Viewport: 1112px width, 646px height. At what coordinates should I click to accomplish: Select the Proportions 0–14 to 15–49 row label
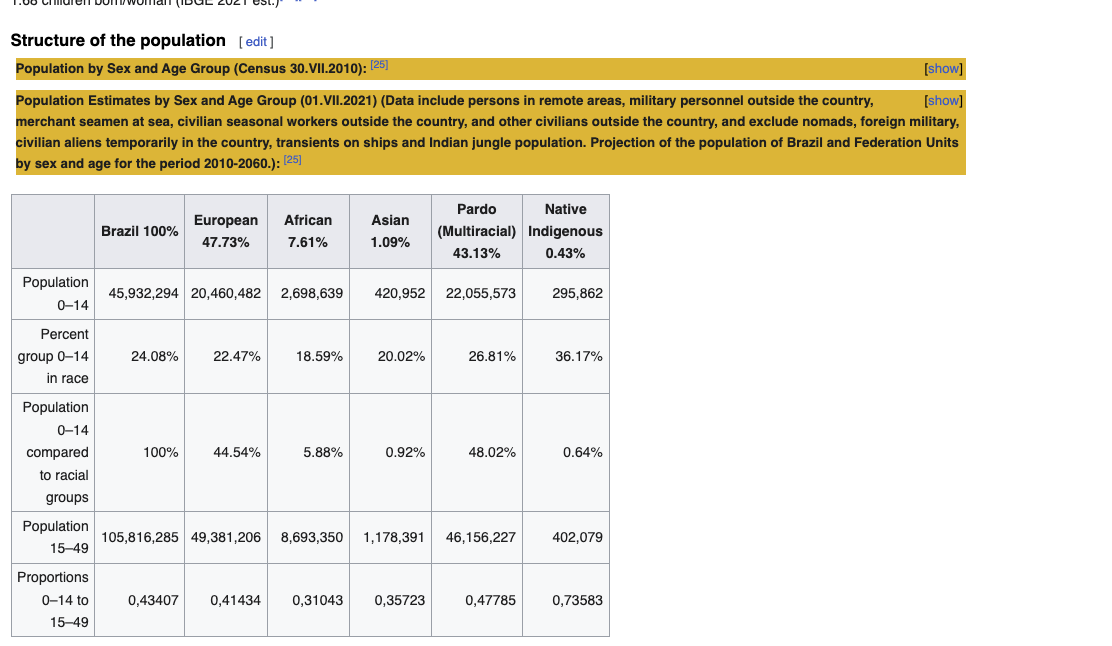point(53,600)
